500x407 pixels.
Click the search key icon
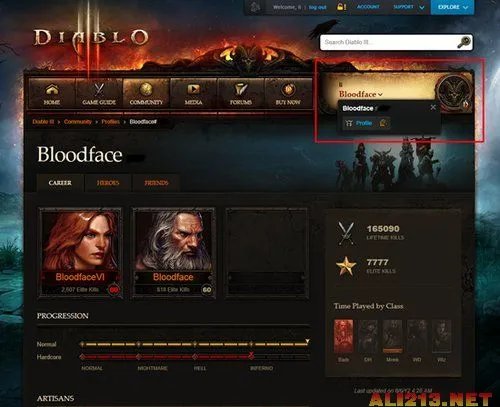click(464, 42)
